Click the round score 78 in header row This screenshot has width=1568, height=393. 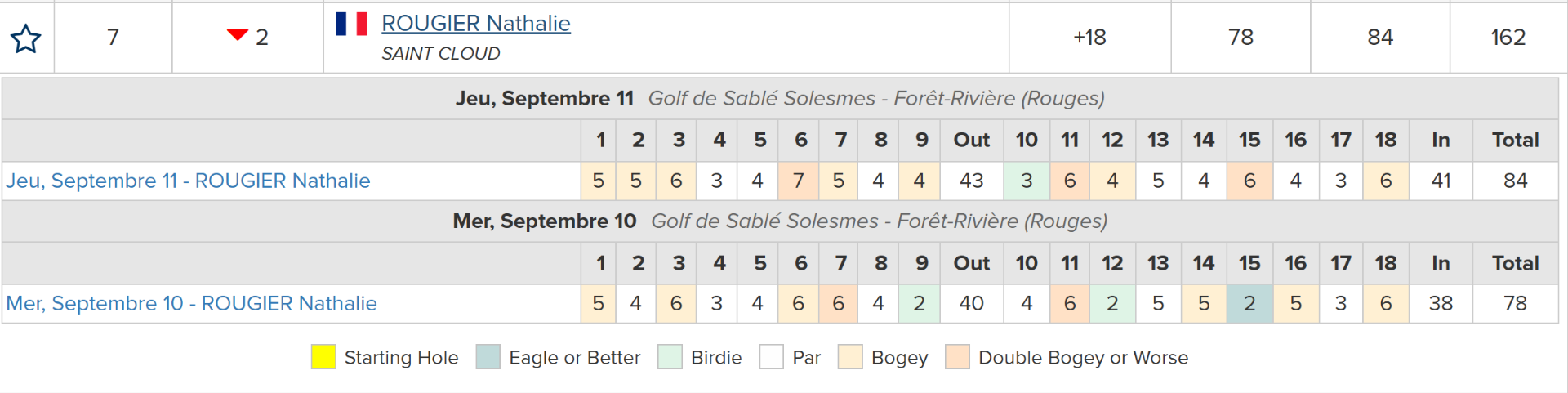point(1241,38)
